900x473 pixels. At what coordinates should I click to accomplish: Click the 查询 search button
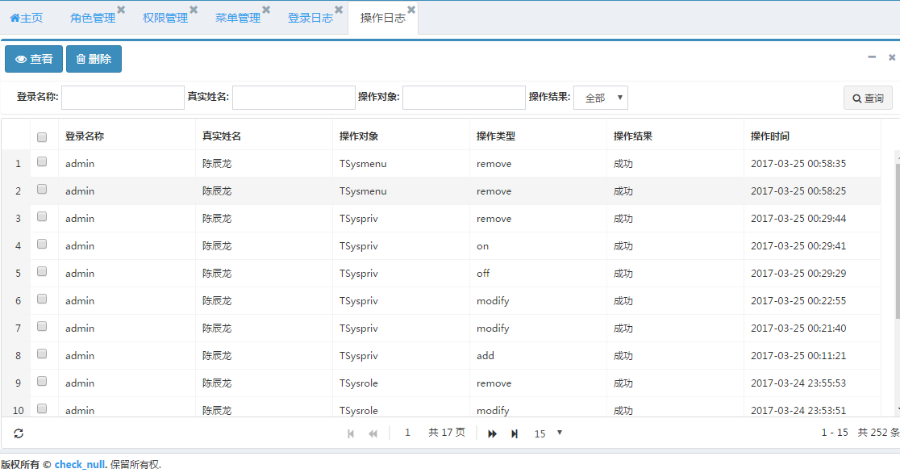(x=868, y=98)
